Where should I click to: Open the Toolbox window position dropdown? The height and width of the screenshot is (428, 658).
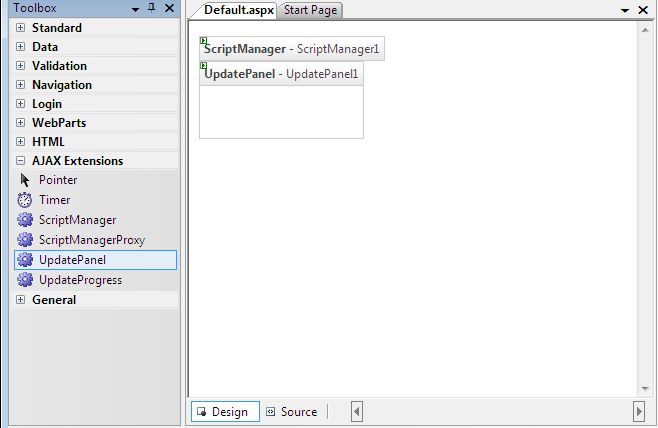135,9
